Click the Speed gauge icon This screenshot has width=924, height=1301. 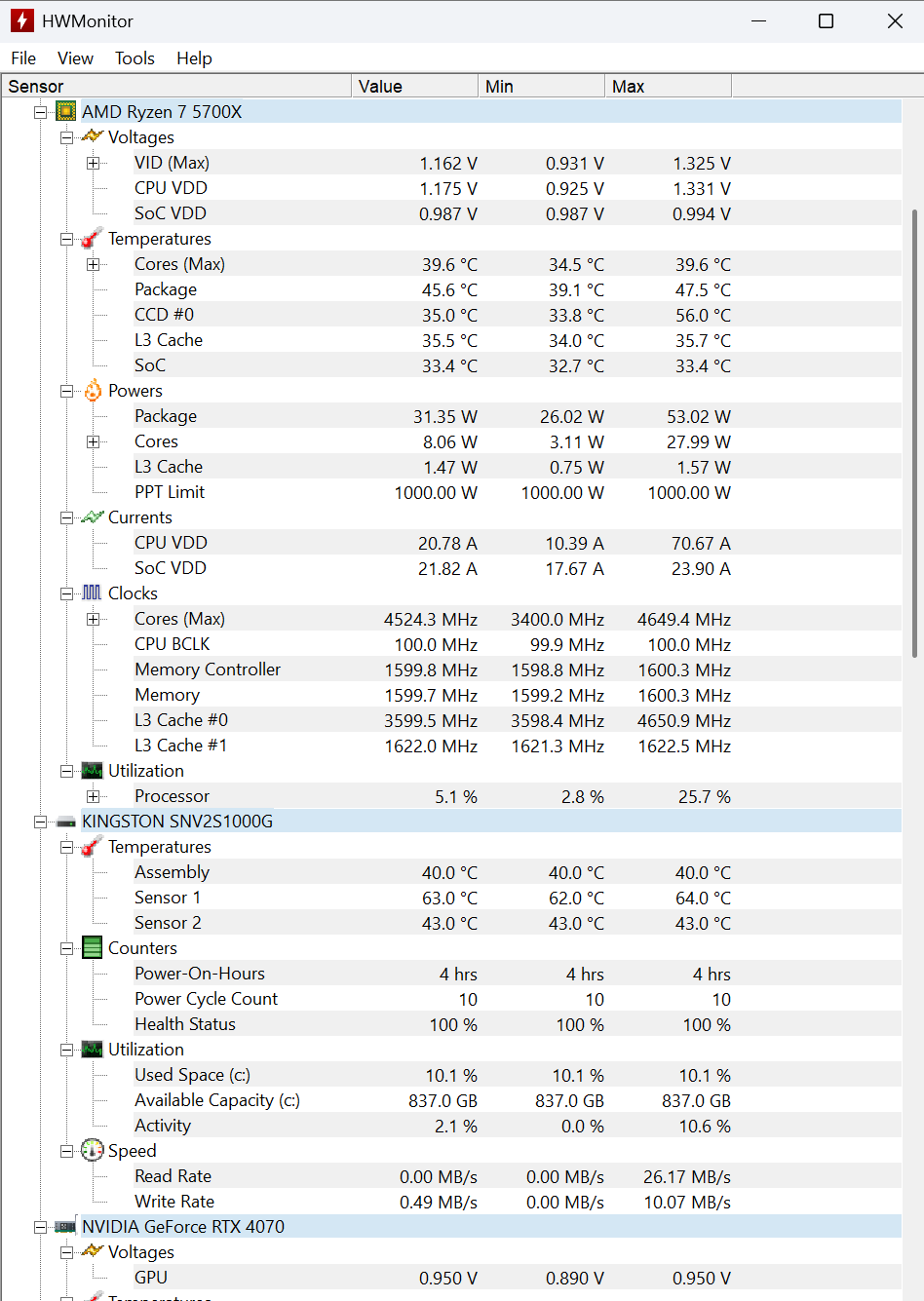93,1150
